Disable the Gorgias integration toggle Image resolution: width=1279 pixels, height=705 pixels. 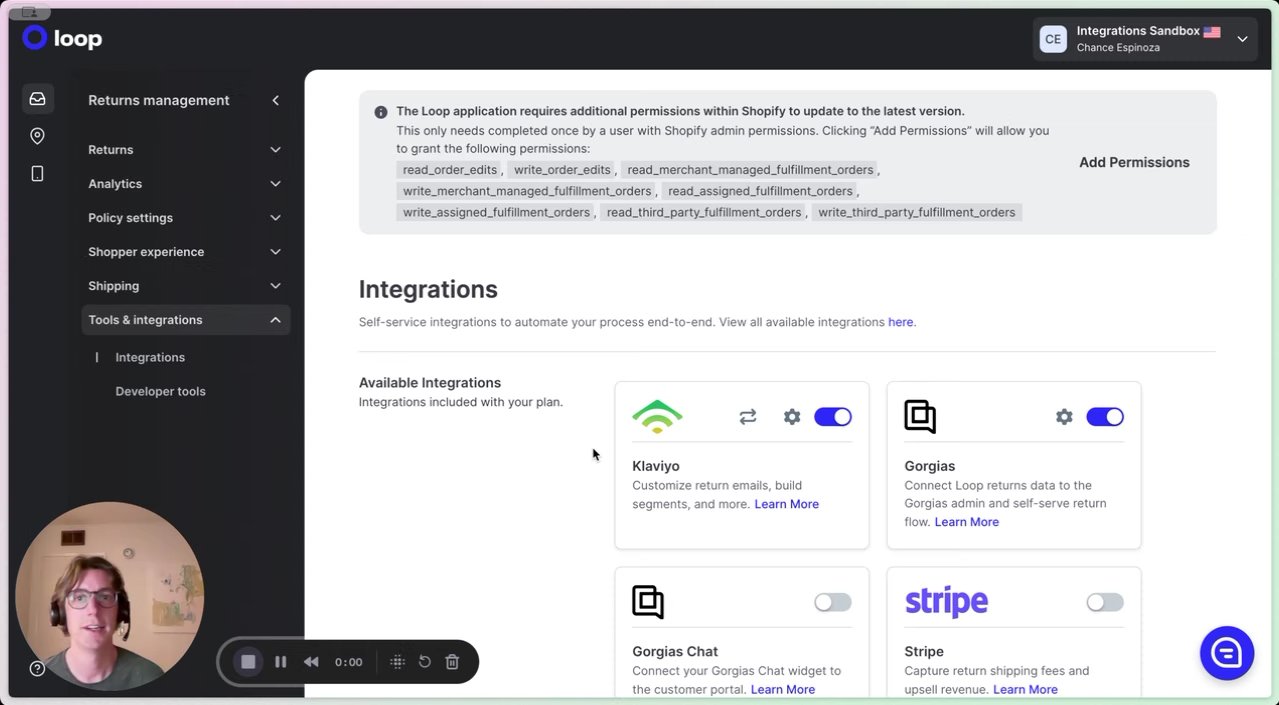pos(1105,417)
